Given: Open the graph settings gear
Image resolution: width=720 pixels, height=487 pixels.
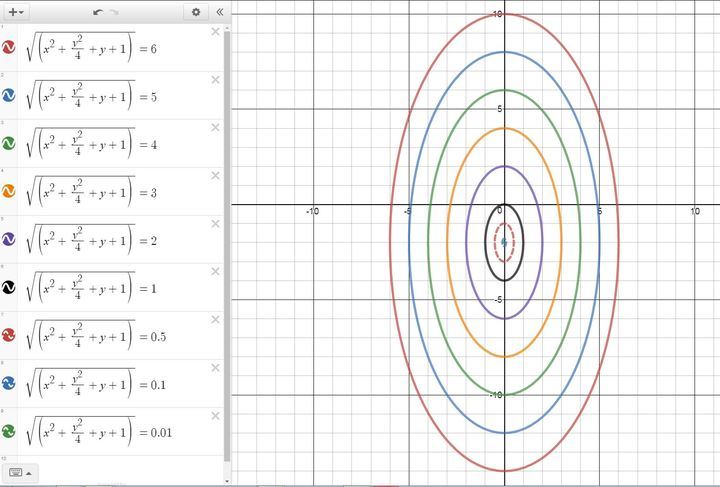Looking at the screenshot, I should (196, 12).
